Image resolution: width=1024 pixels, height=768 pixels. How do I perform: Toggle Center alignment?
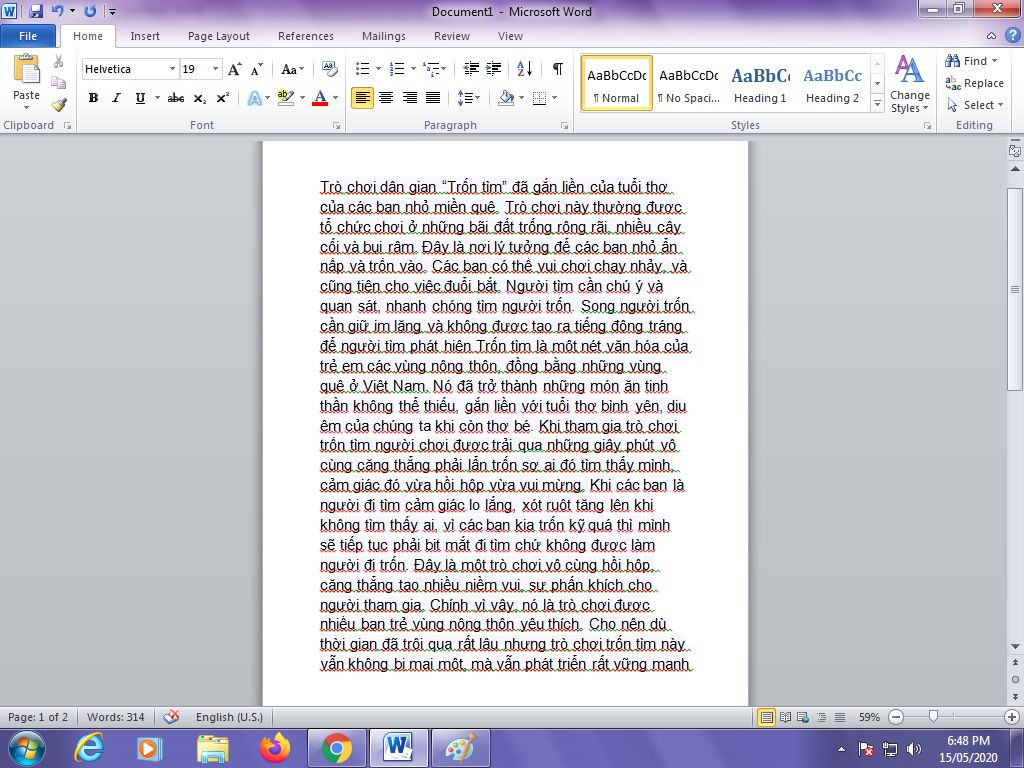click(x=386, y=98)
